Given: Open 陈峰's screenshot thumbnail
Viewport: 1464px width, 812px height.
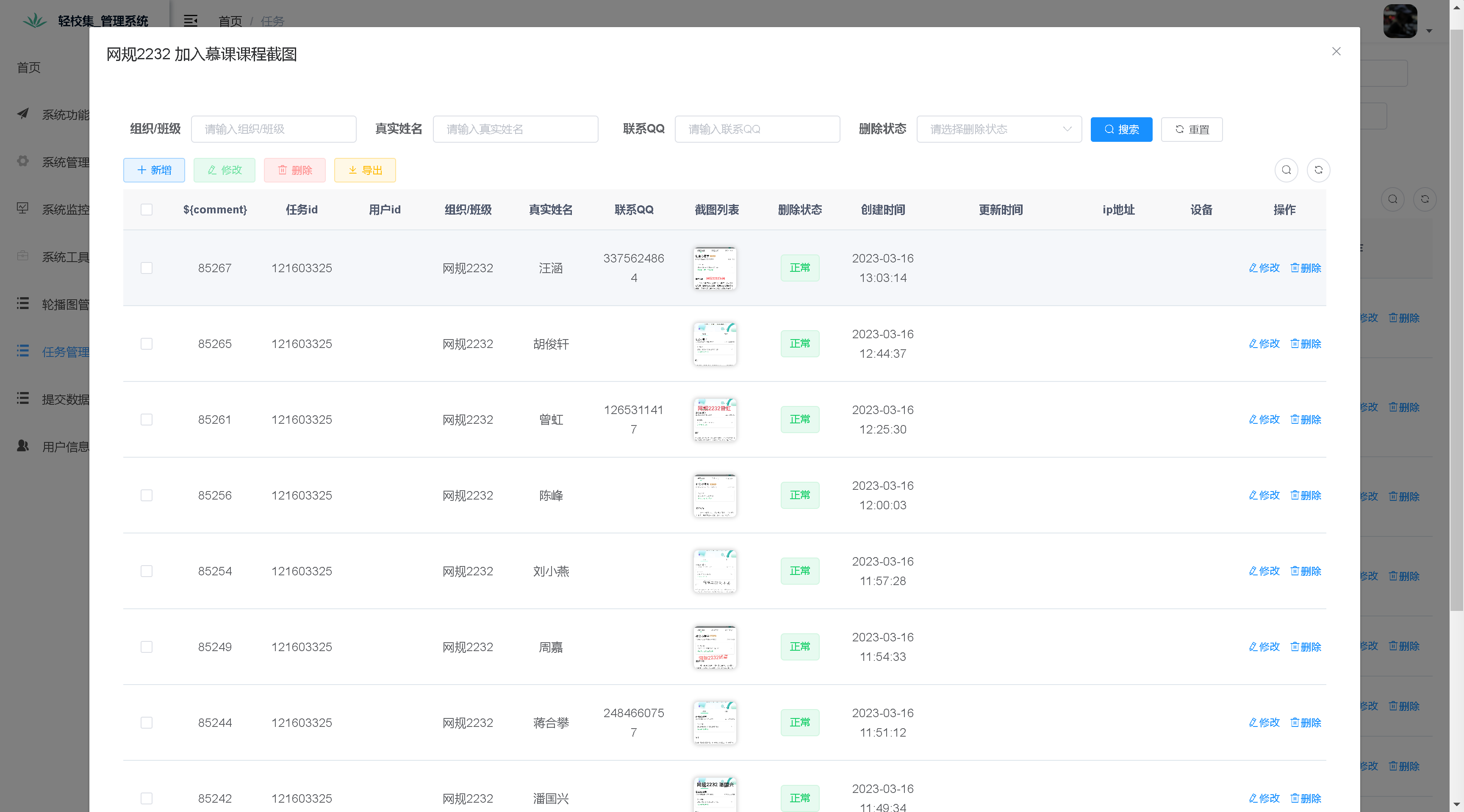Looking at the screenshot, I should point(715,496).
